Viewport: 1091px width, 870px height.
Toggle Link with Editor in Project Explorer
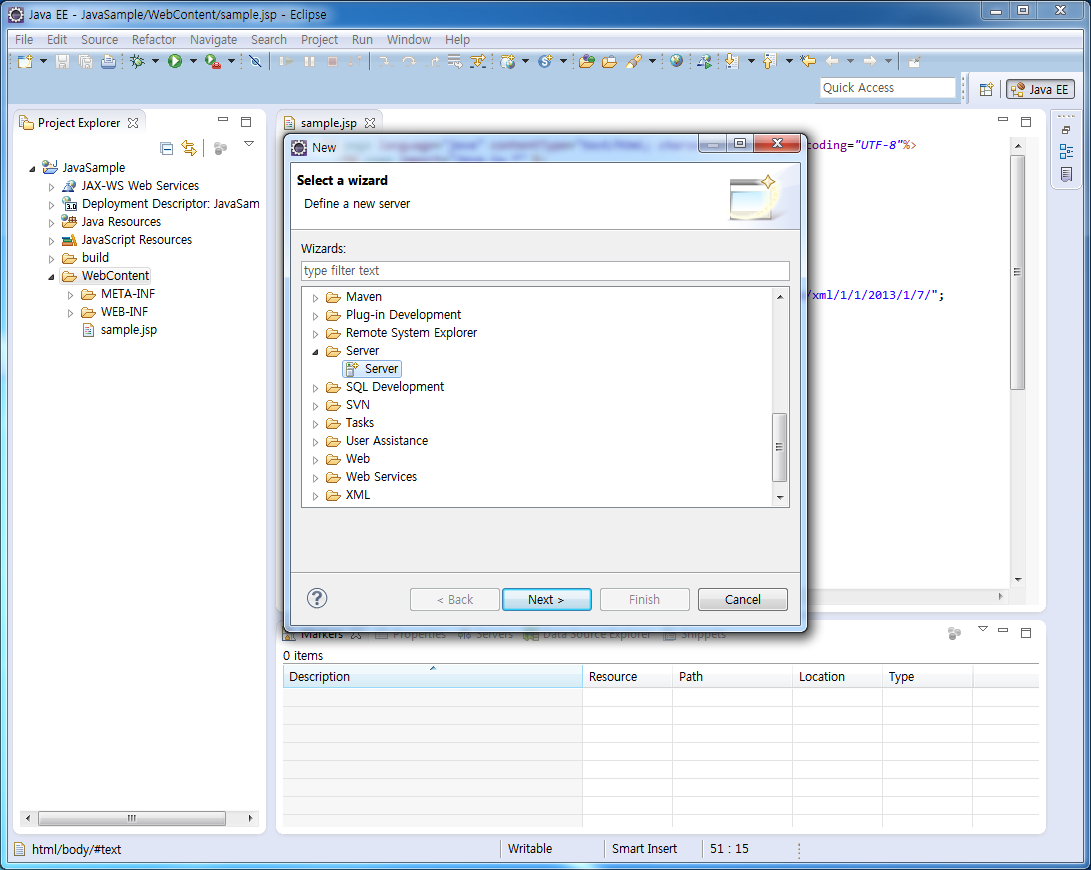(189, 148)
